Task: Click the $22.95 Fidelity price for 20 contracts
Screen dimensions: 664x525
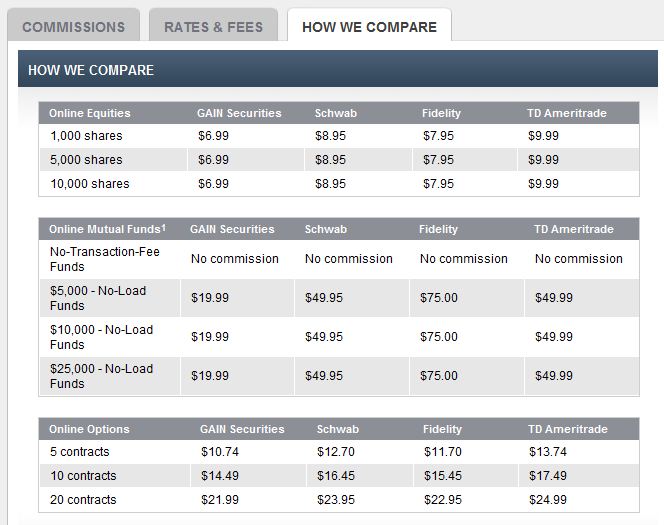Action: tap(441, 500)
